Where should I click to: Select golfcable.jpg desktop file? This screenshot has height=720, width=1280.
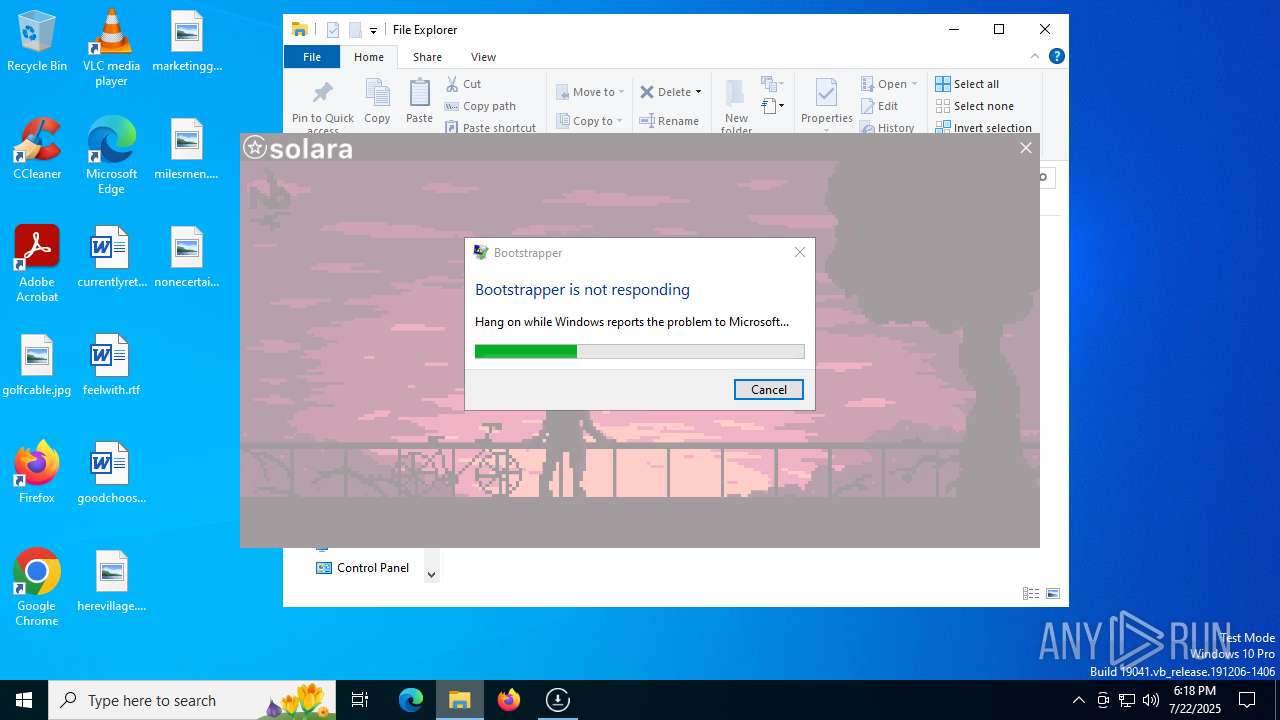pos(37,365)
